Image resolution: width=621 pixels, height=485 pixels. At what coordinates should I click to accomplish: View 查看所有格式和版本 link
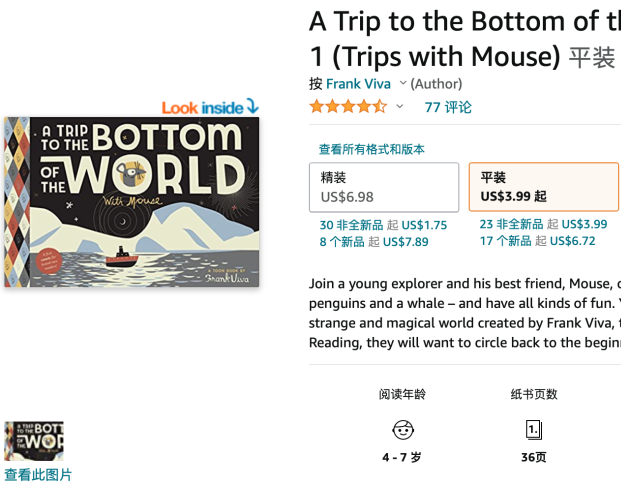point(372,149)
